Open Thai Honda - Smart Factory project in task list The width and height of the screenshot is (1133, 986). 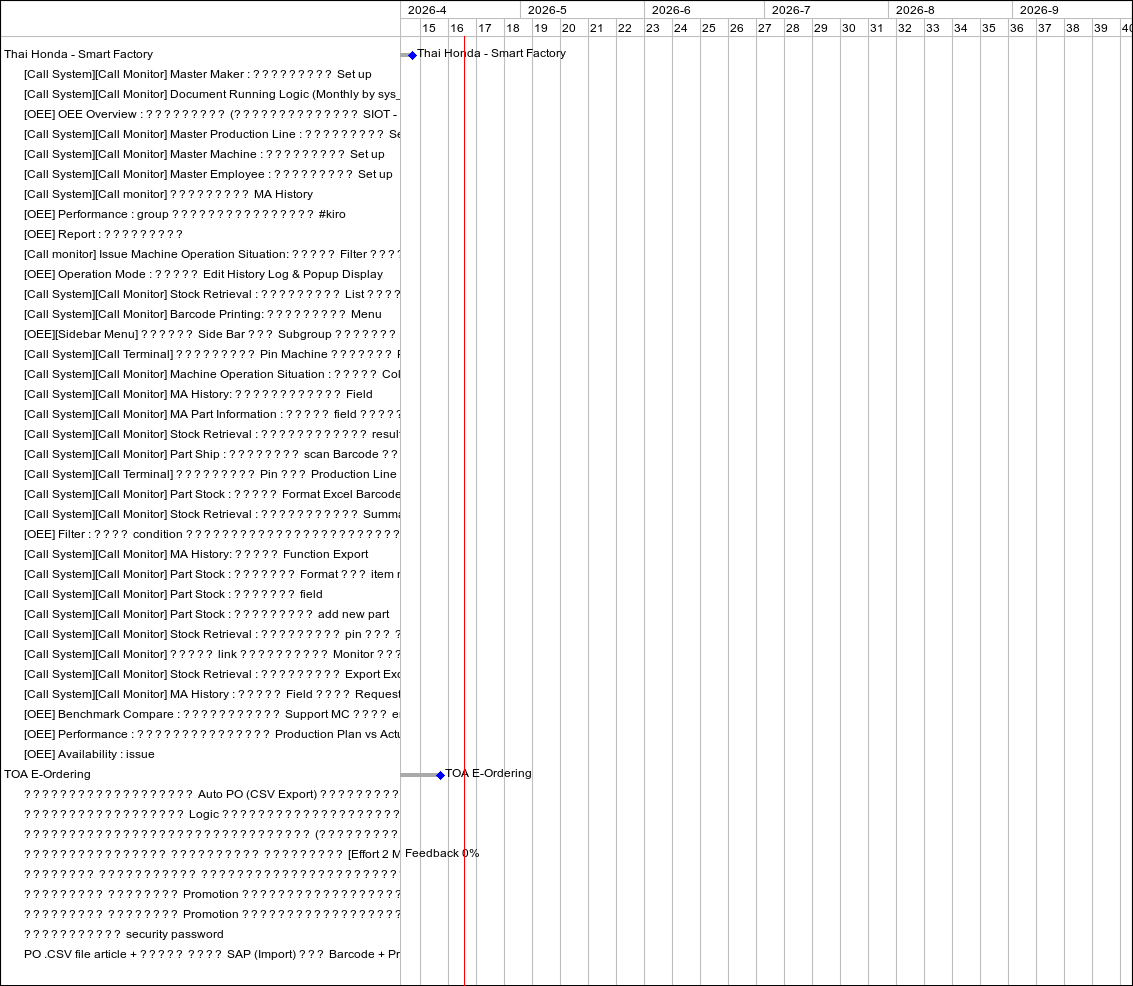[x=78, y=54]
